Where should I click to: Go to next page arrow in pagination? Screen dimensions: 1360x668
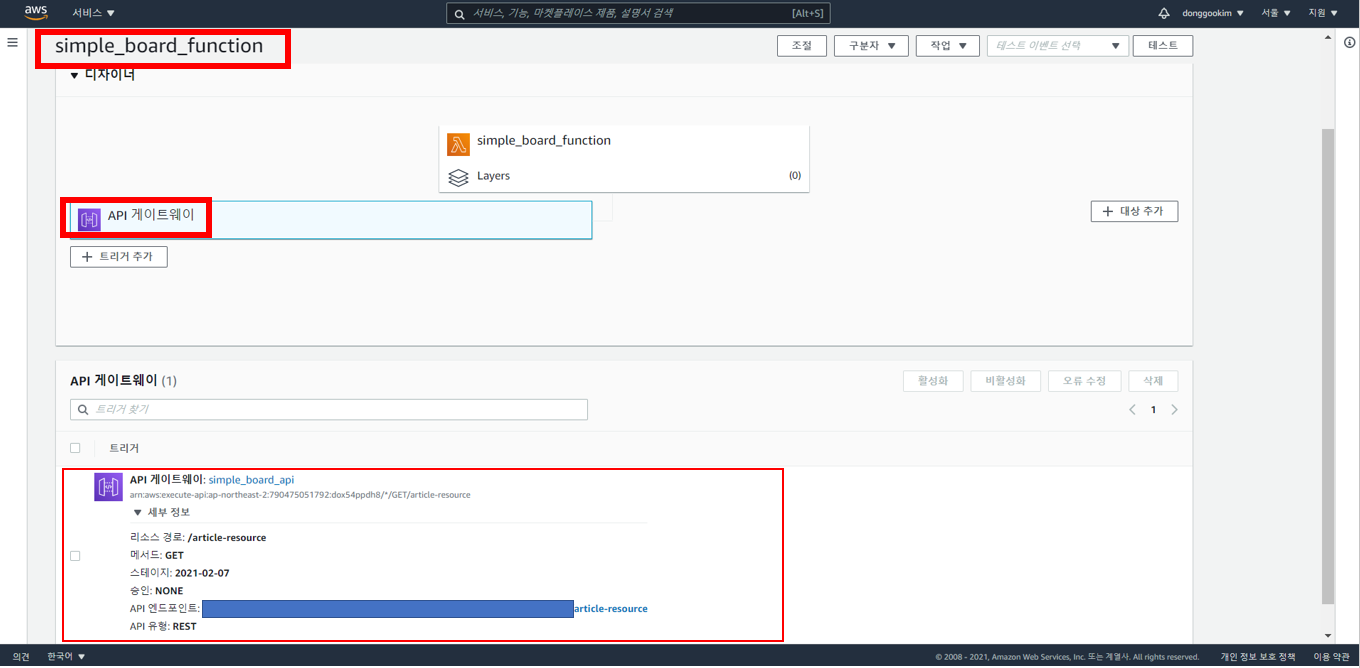tap(1174, 410)
